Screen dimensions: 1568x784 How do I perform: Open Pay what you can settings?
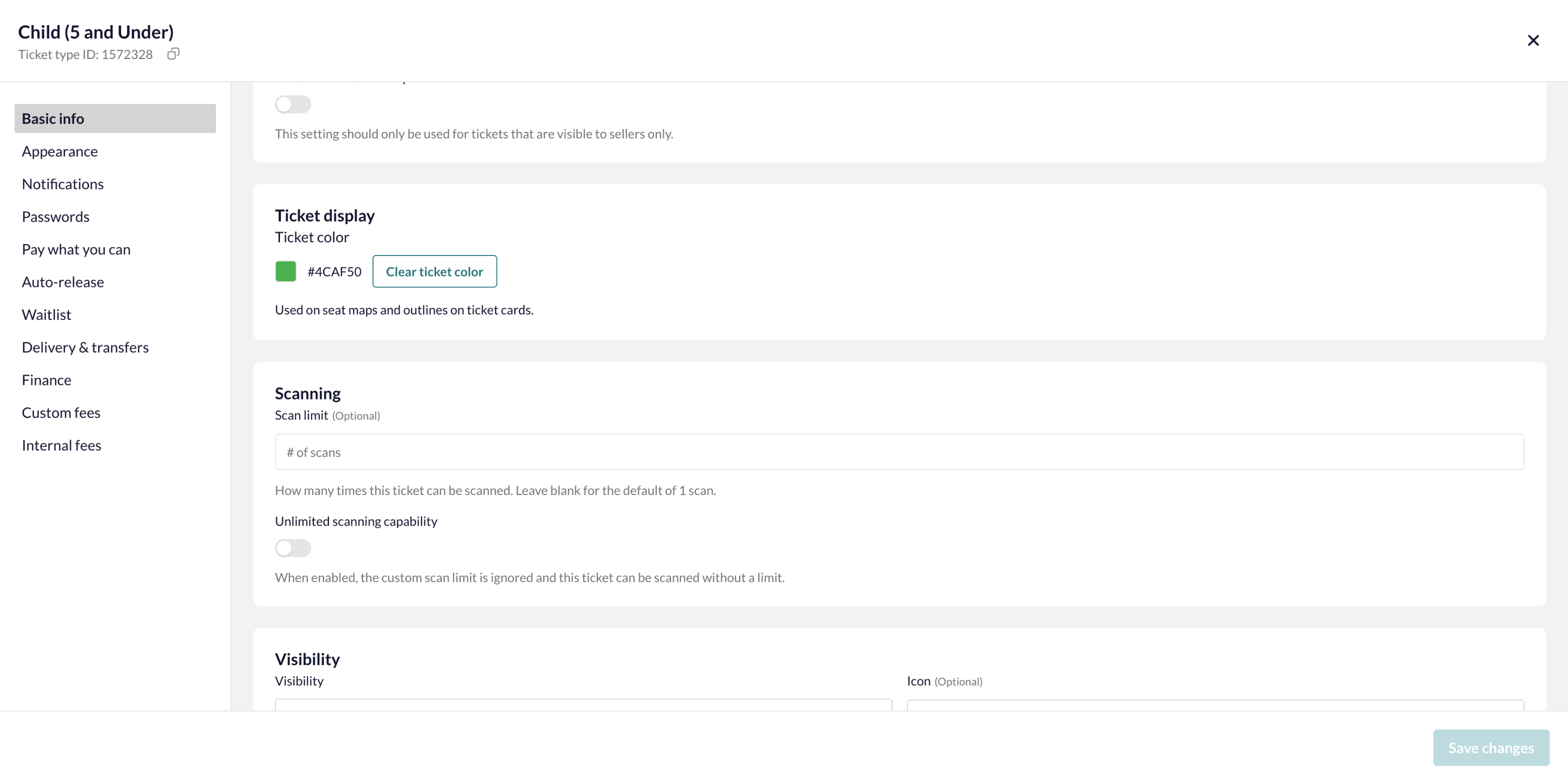76,249
